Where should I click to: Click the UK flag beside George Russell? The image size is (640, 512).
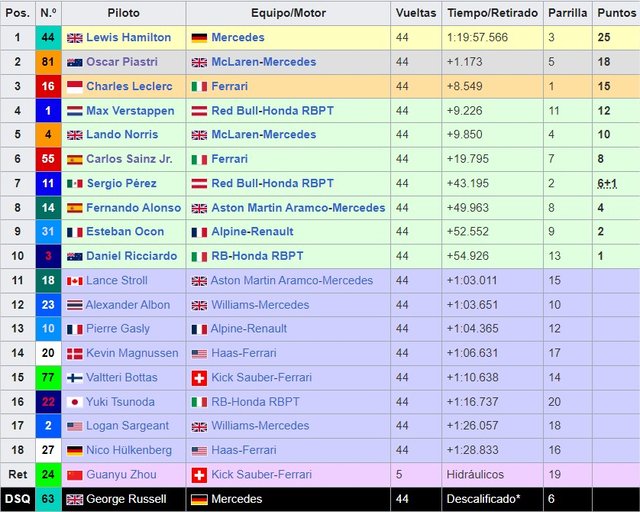click(x=75, y=499)
